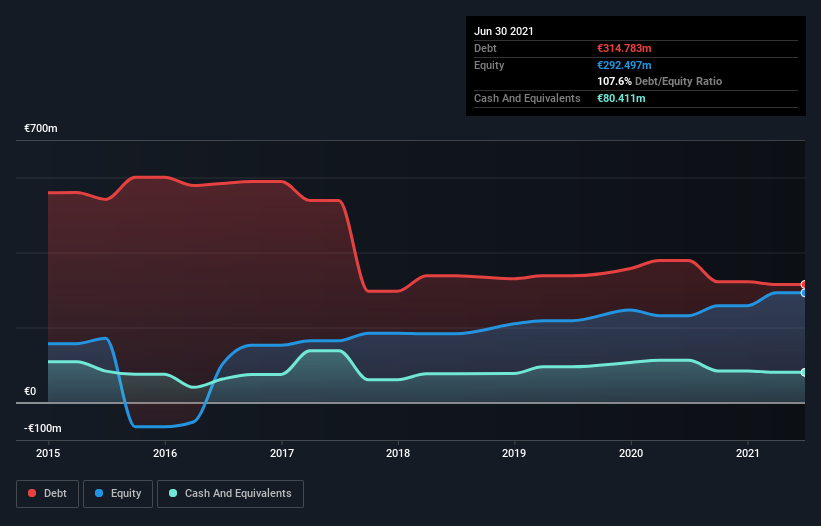Click the €314.783m debt value
Screen dimensions: 821x526
[x=624, y=48]
